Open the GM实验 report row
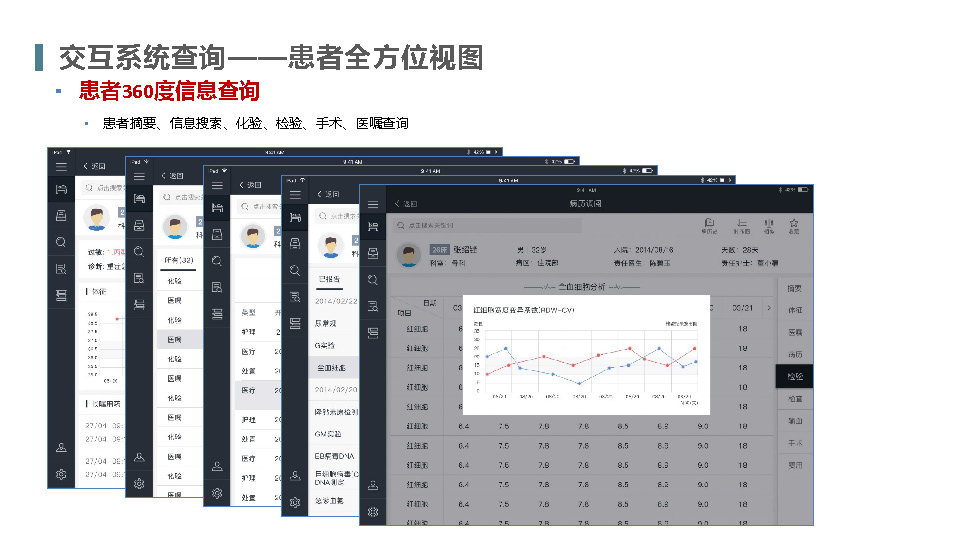This screenshot has width=960, height=540. [334, 434]
